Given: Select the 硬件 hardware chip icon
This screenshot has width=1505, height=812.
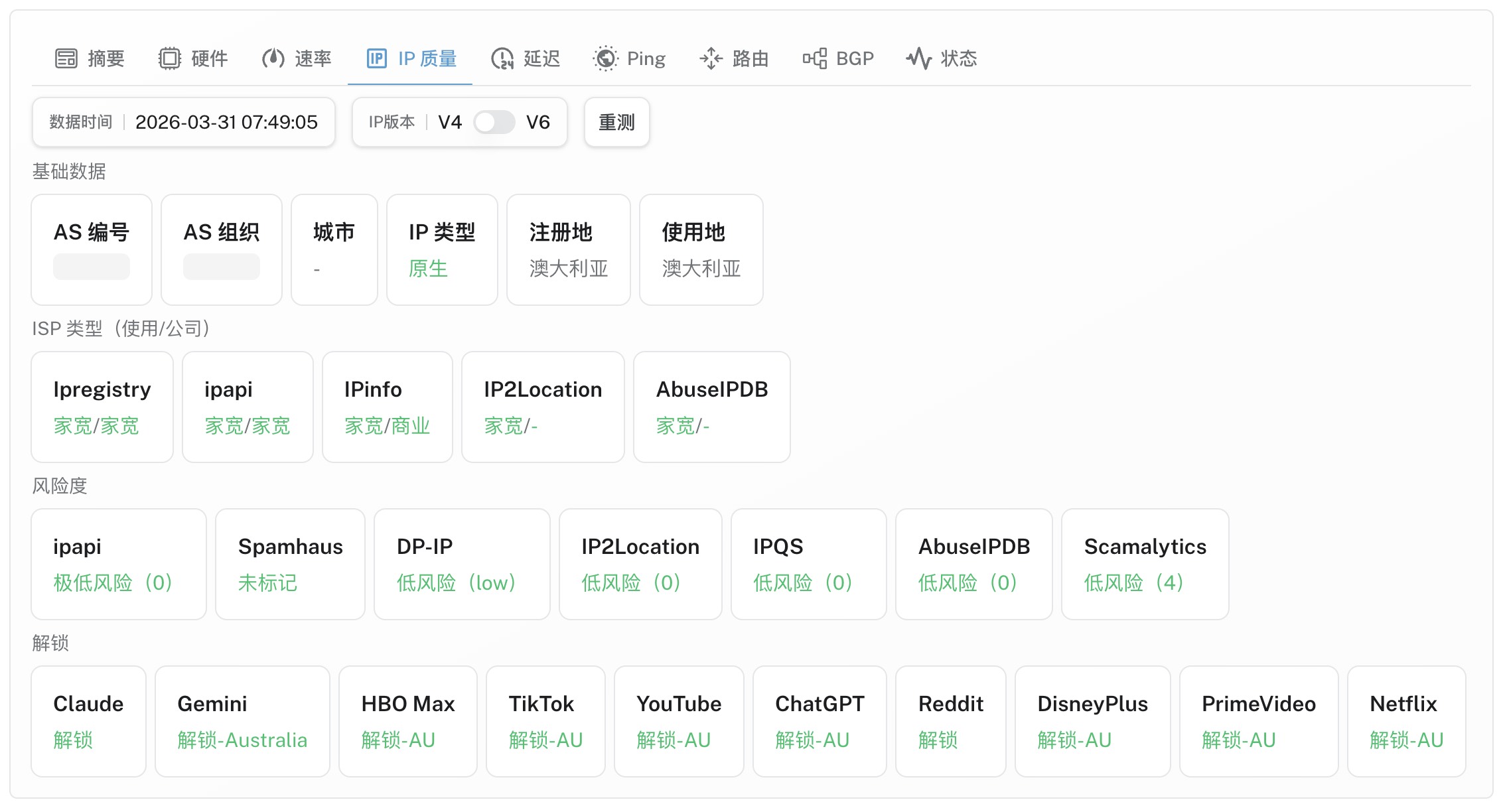Looking at the screenshot, I should 170,58.
